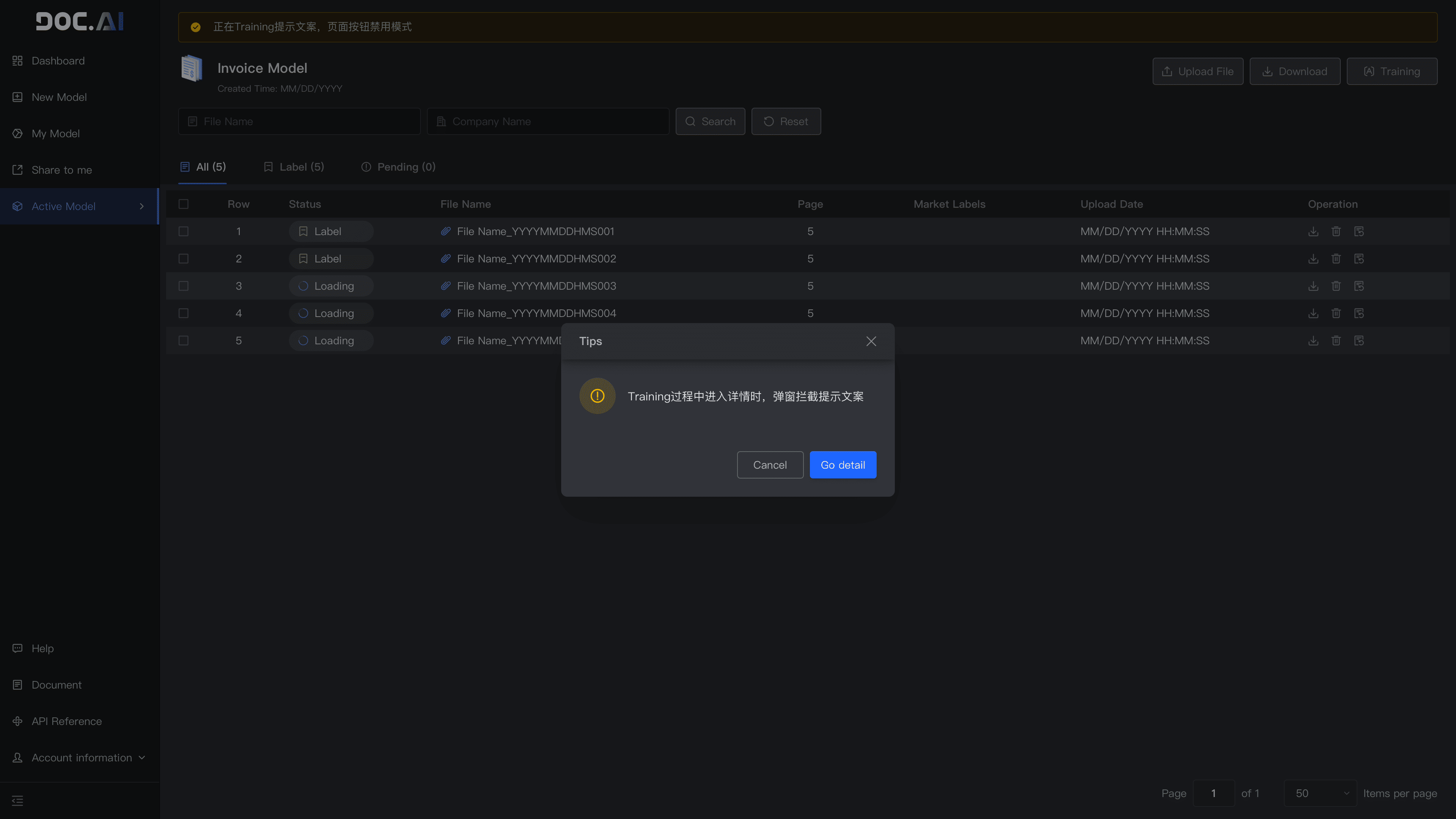This screenshot has width=1456, height=819.
Task: Click the Cancel button in dialog
Action: tap(769, 464)
